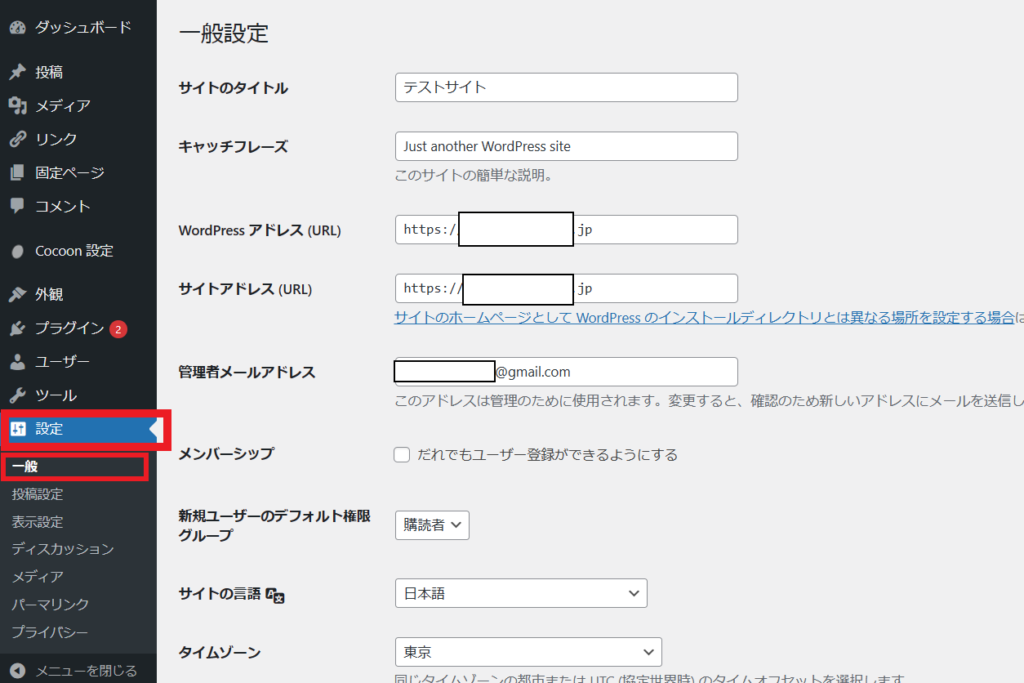This screenshot has width=1024, height=683.
Task: Expand the site language dropdown
Action: click(520, 593)
